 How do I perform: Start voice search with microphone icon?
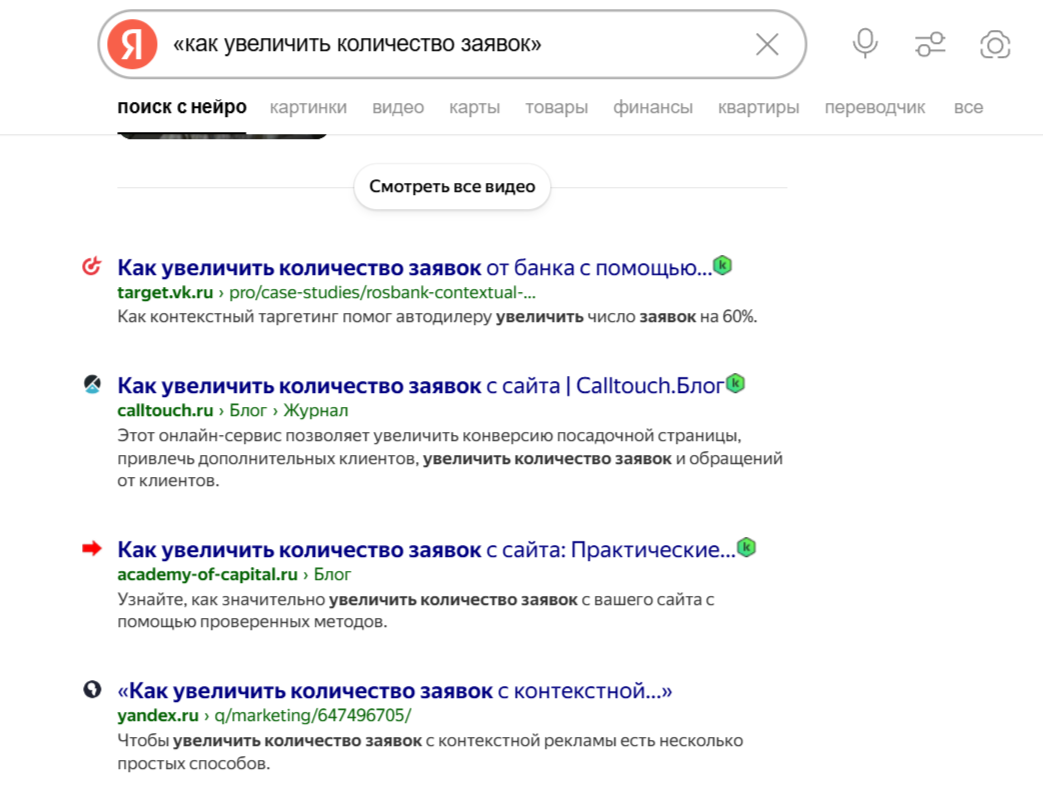click(x=865, y=44)
